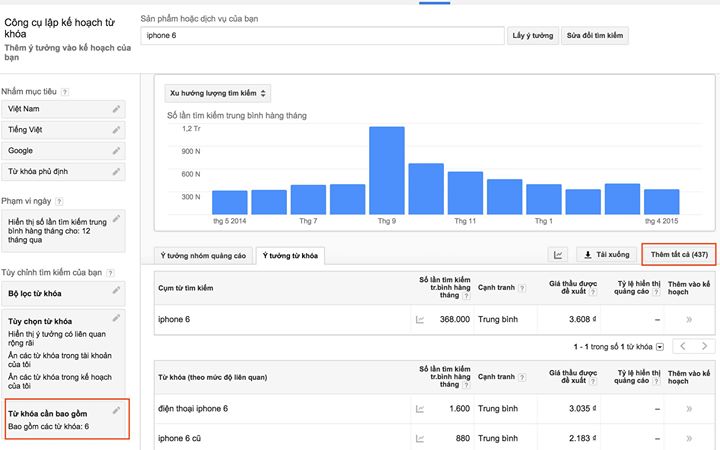Click 368.000 search volume value
The width and height of the screenshot is (720, 450).
pyautogui.click(x=455, y=319)
